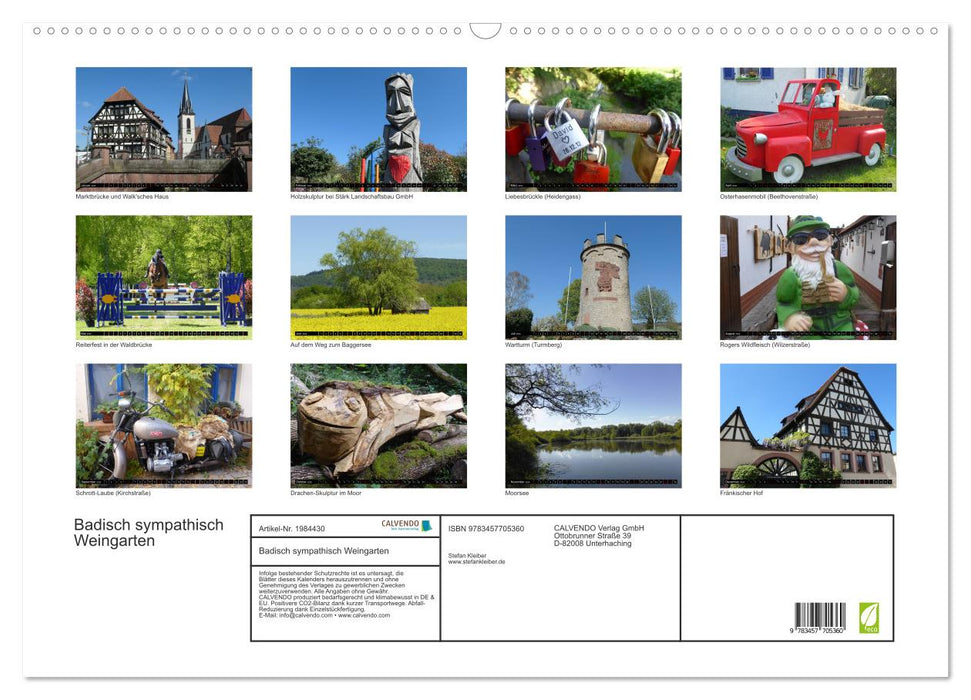Image resolution: width=971 pixels, height=700 pixels.
Task: Open the link www.stefankleiber.de
Action: 476,562
